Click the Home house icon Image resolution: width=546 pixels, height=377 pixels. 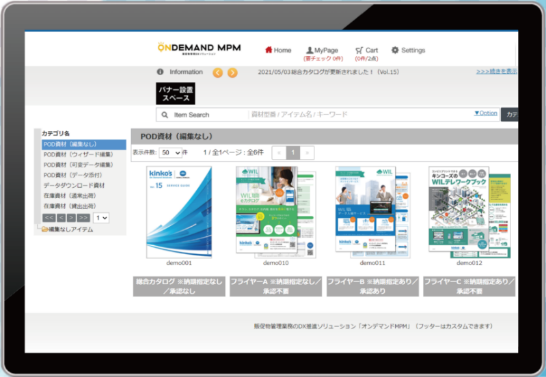pyautogui.click(x=268, y=50)
